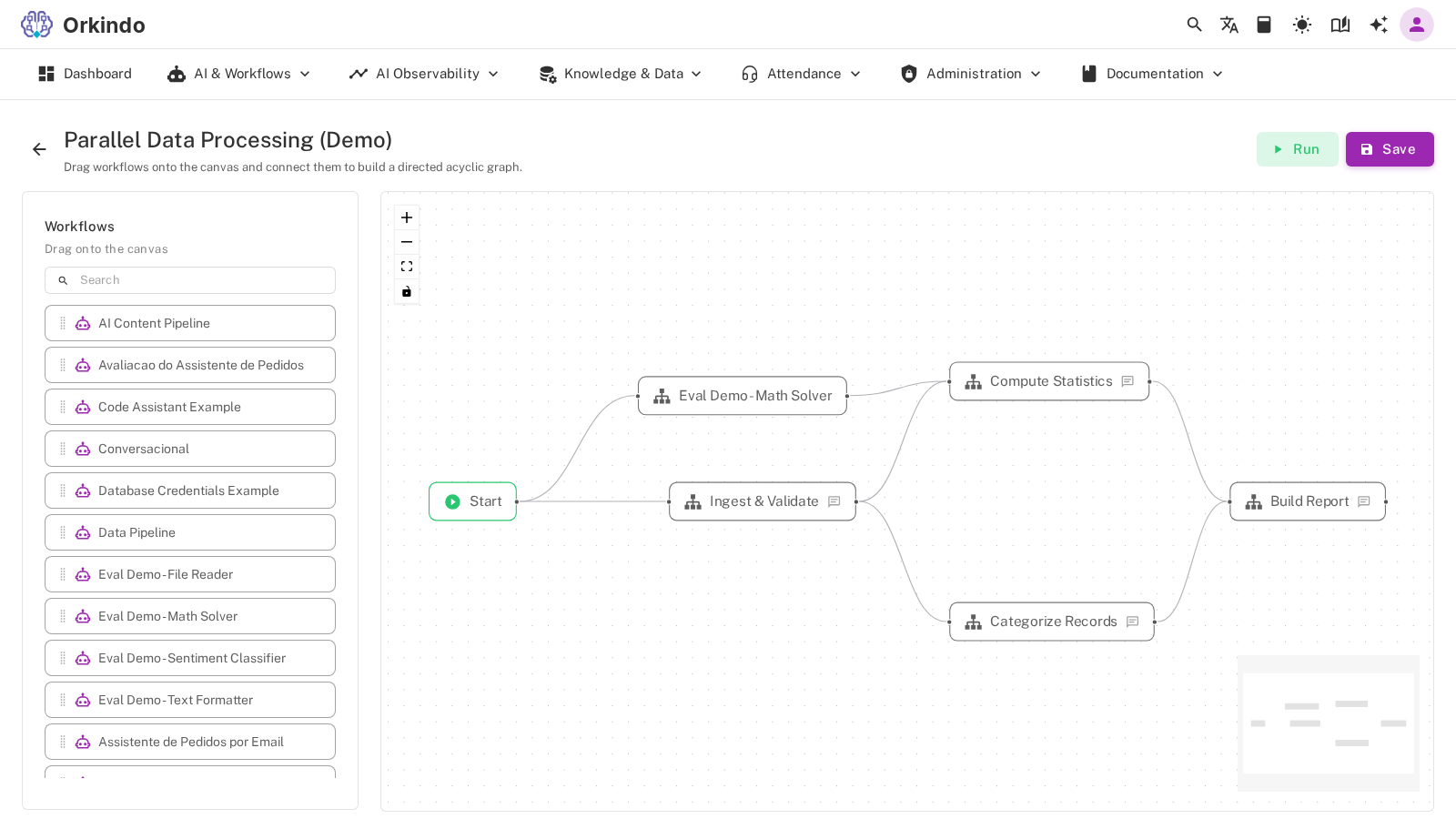
Task: Go back with the left arrow icon
Action: point(39,149)
